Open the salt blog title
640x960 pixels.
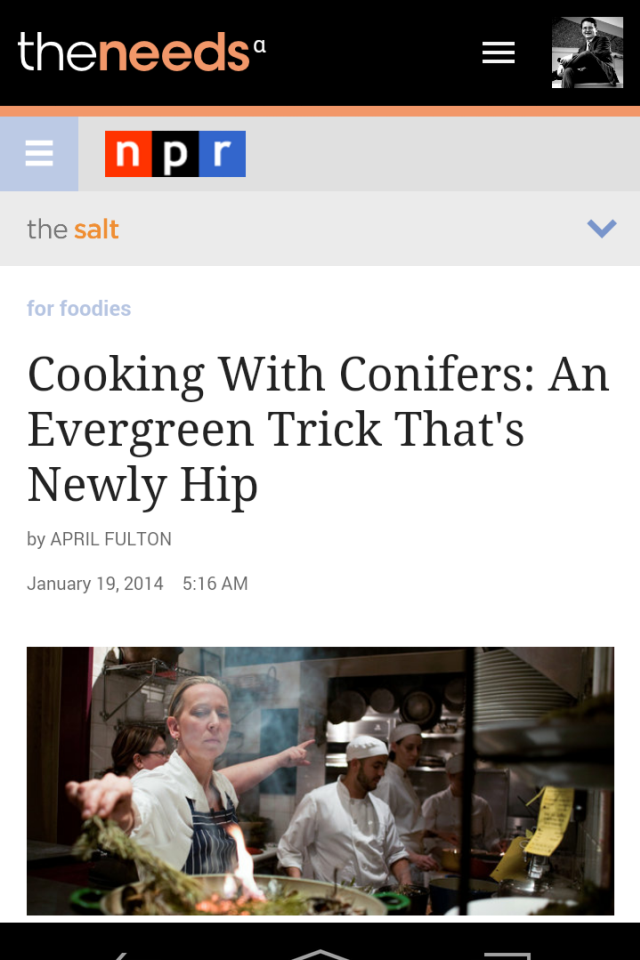pyautogui.click(x=72, y=230)
